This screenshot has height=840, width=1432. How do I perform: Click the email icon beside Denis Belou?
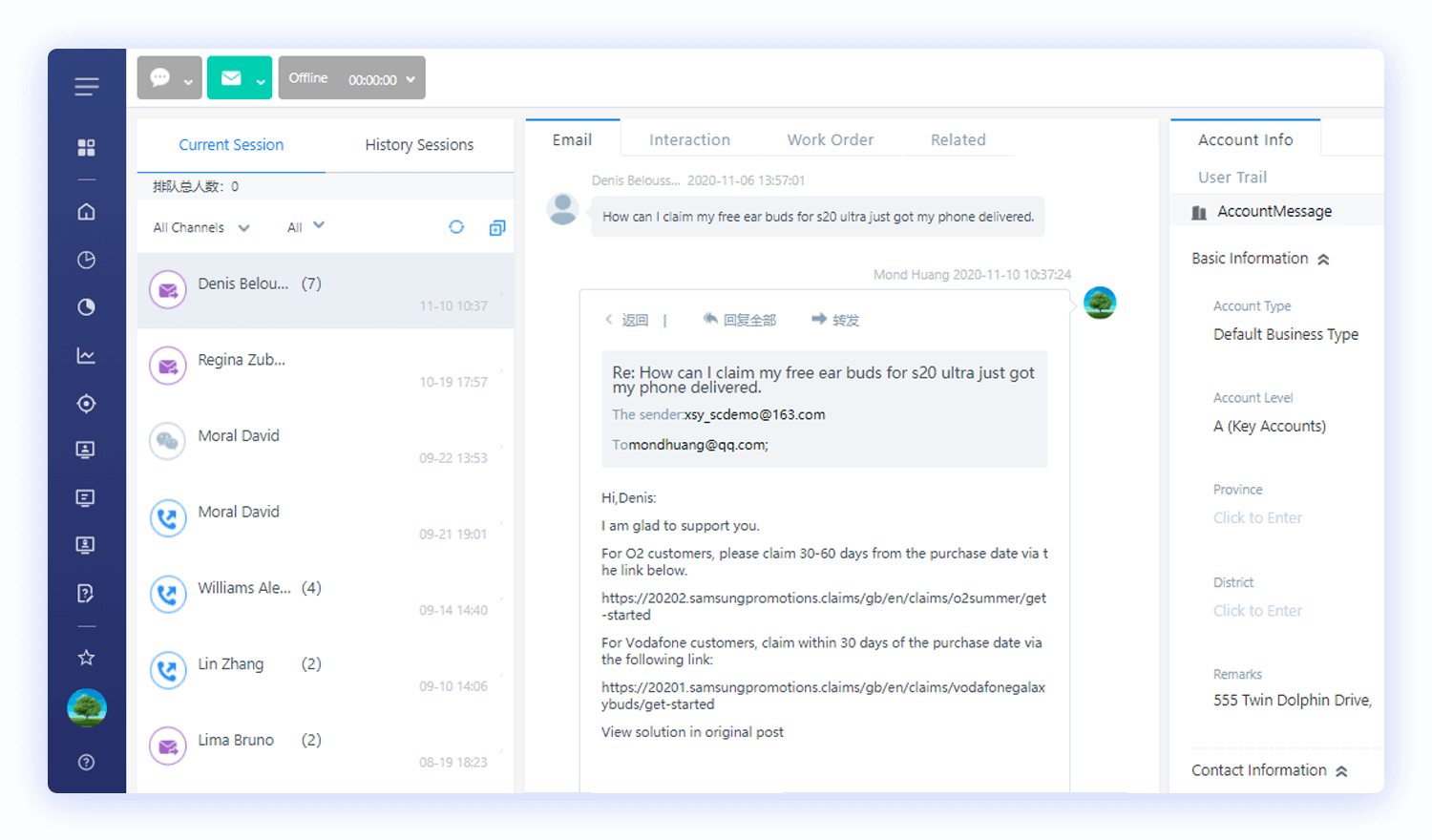pyautogui.click(x=168, y=289)
